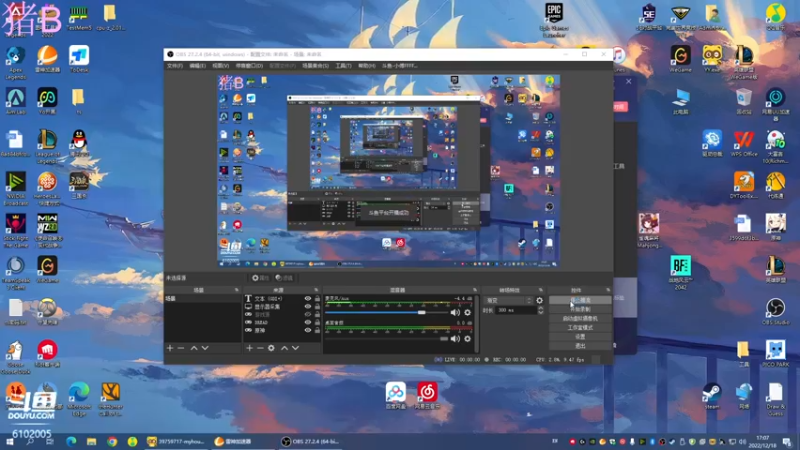This screenshot has height=450, width=800.
Task: Hide the 原神 source
Action: pyautogui.click(x=308, y=330)
